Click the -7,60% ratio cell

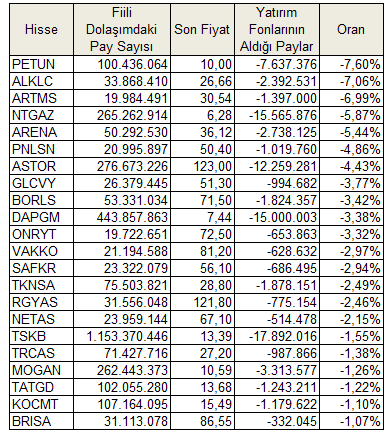click(351, 64)
